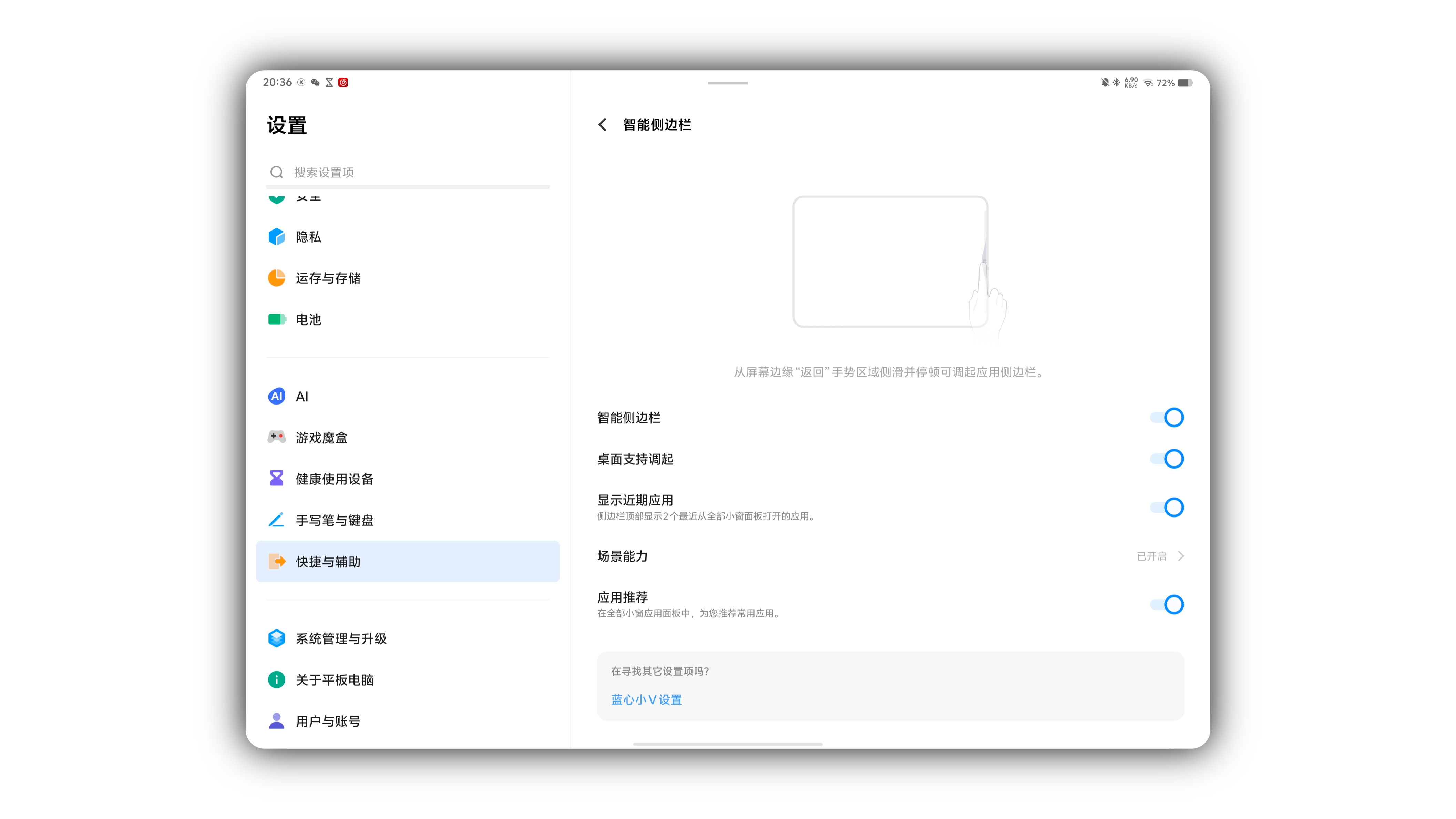Open 系统管理与升级 settings category
Screen dimensions: 1456x819
point(408,638)
